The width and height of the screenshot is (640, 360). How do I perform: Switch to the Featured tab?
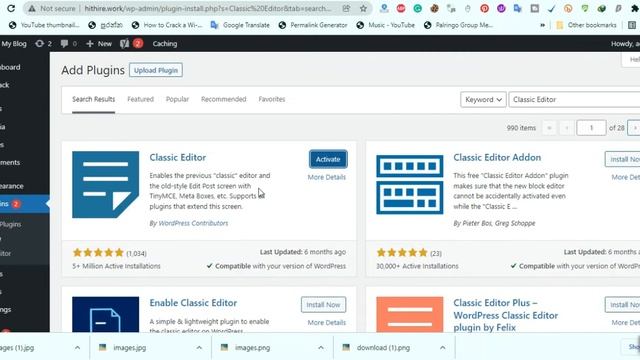pos(140,99)
